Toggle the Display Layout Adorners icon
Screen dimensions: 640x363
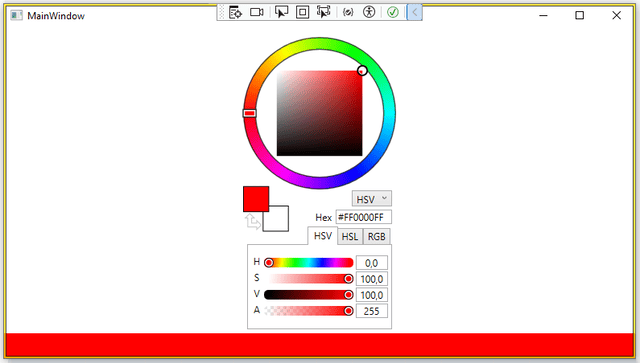click(x=302, y=12)
